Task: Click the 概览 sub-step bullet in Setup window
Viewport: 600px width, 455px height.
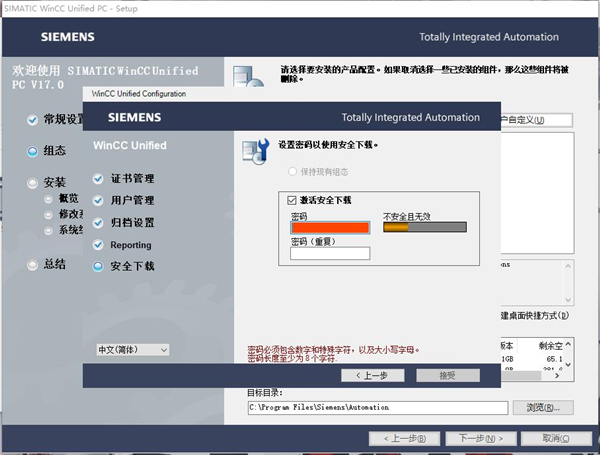Action: (x=48, y=199)
